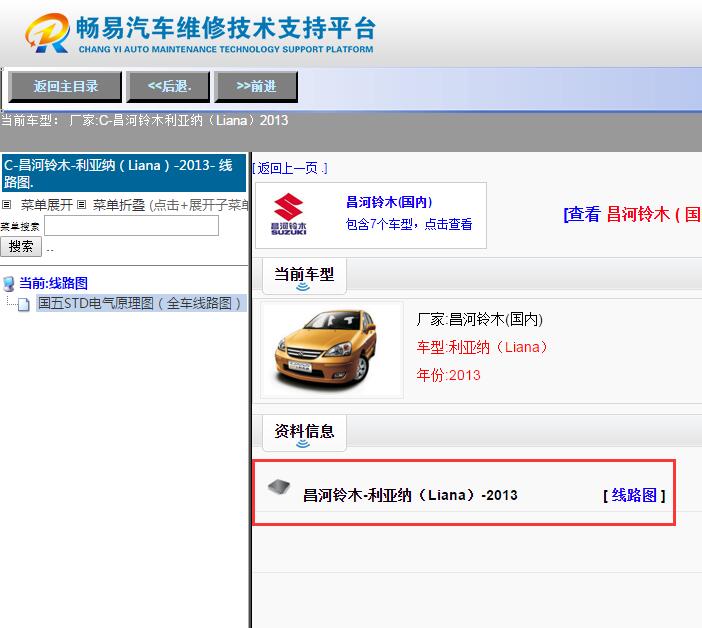Image resolution: width=702 pixels, height=628 pixels.
Task: Click the 当前车型 breadcrumb text at the top
Action: [x=144, y=120]
